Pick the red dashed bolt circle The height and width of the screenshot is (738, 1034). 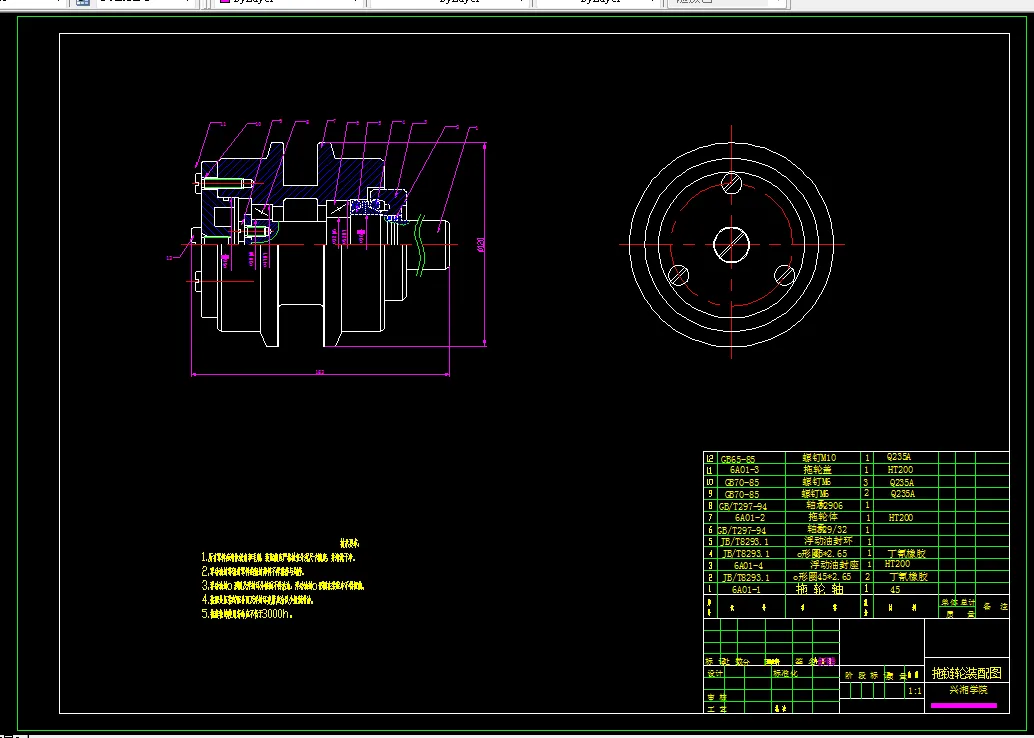click(x=731, y=245)
